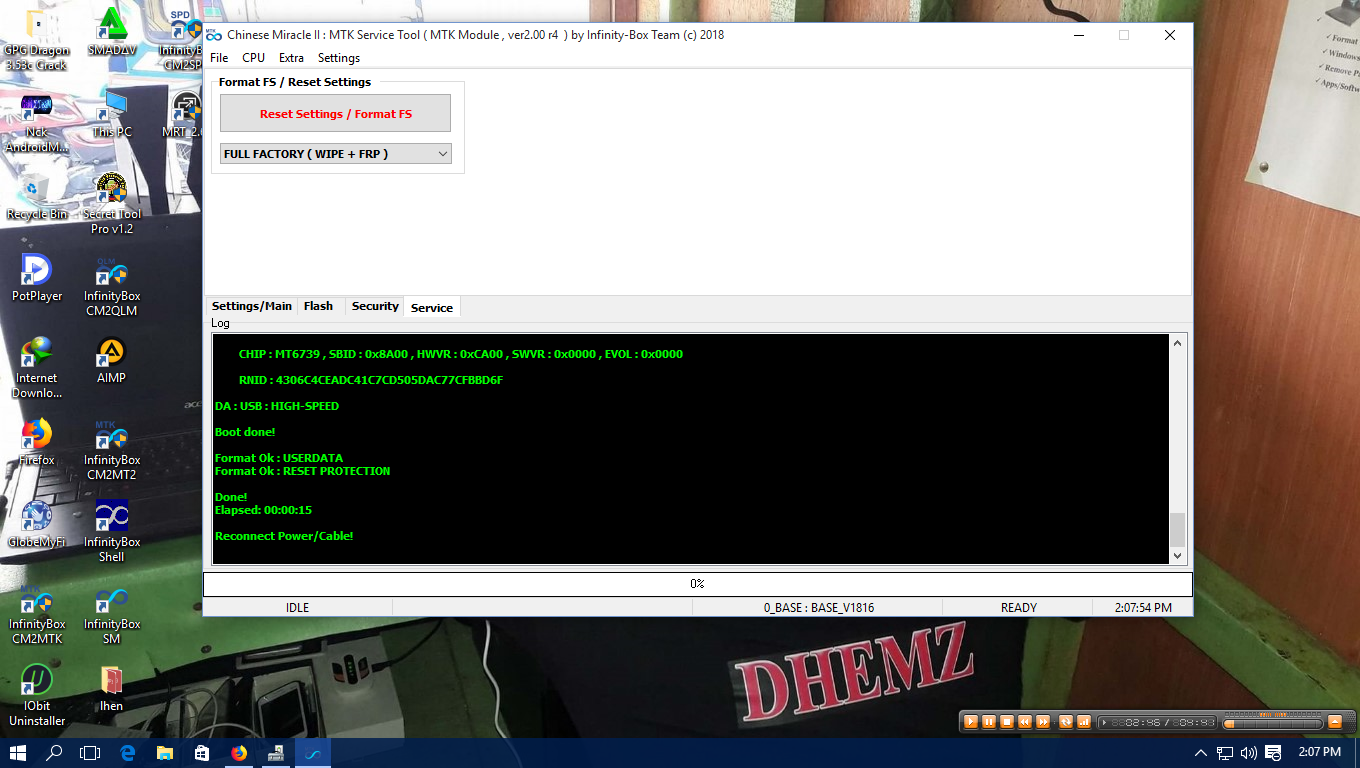Open the InfinityBox CM2MT2 shortcut
The image size is (1360, 768).
pos(111,450)
